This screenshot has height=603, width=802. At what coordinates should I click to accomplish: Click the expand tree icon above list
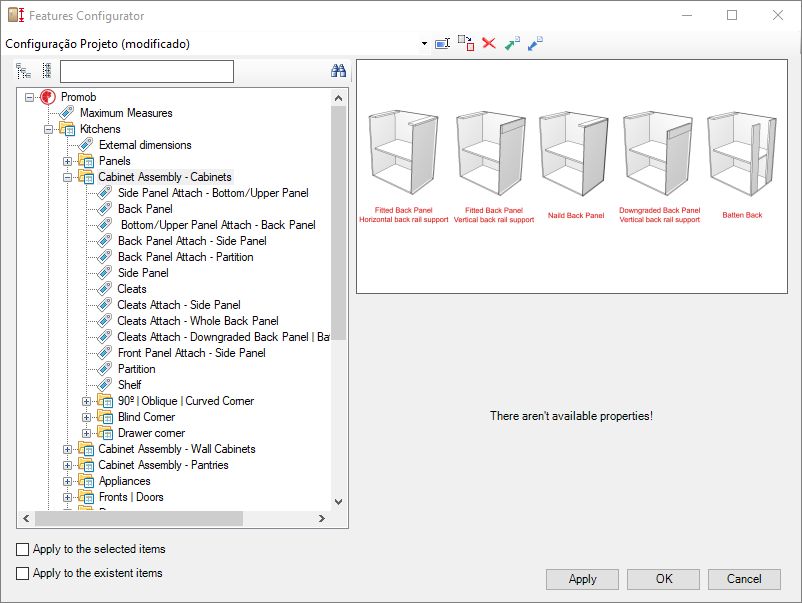tap(24, 71)
